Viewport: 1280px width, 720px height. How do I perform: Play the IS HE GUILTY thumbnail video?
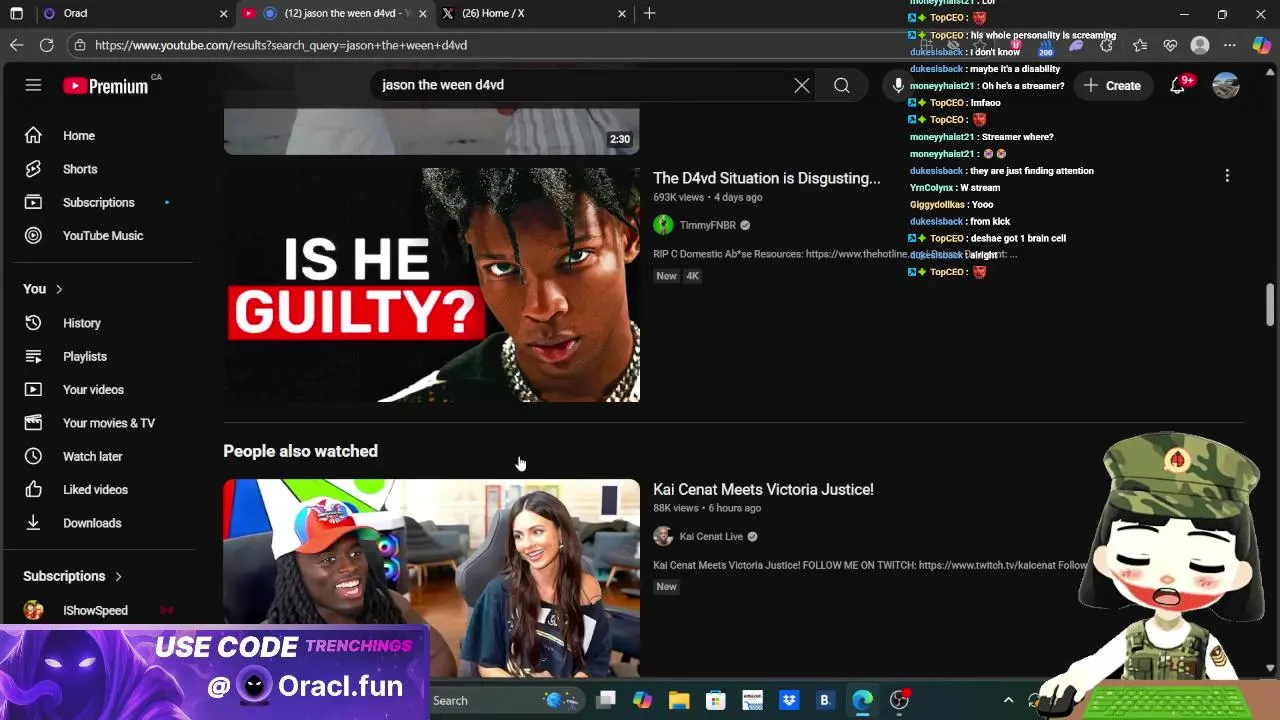431,285
